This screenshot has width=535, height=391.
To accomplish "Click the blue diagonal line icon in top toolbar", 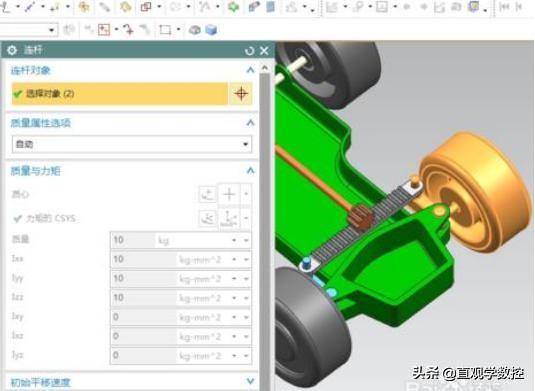I will [x=29, y=7].
